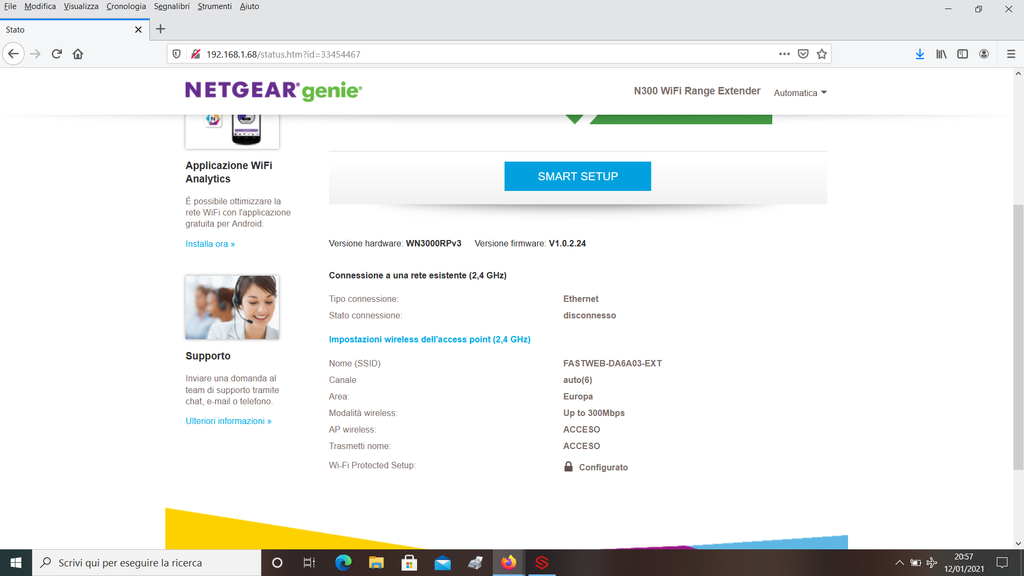Click the FASTWEB-DA6A03-EXT SSID value
1024x576 pixels.
[613, 364]
